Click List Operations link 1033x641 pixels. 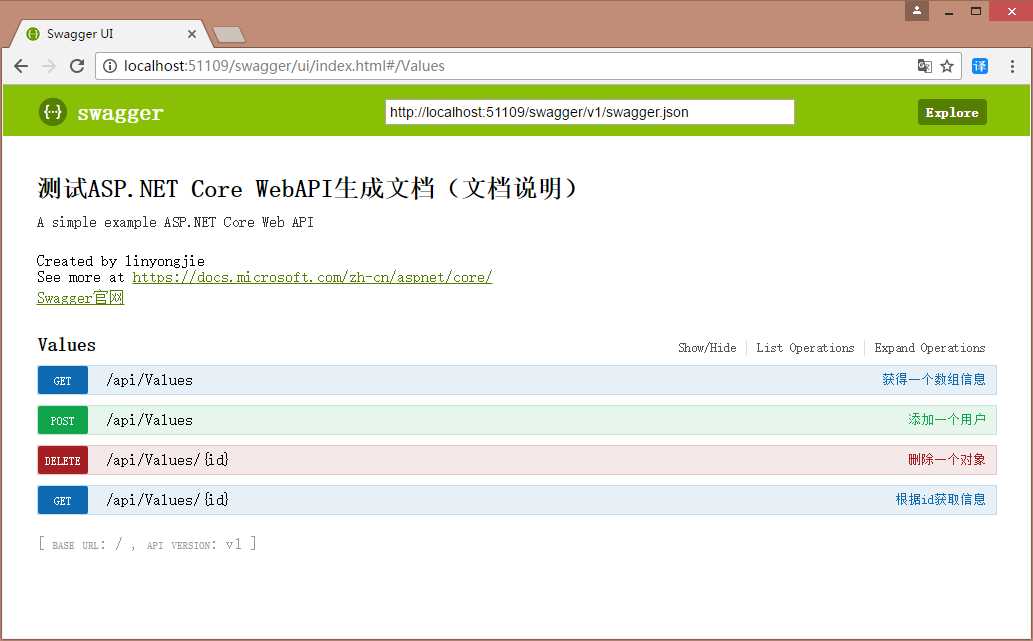pyautogui.click(x=805, y=348)
